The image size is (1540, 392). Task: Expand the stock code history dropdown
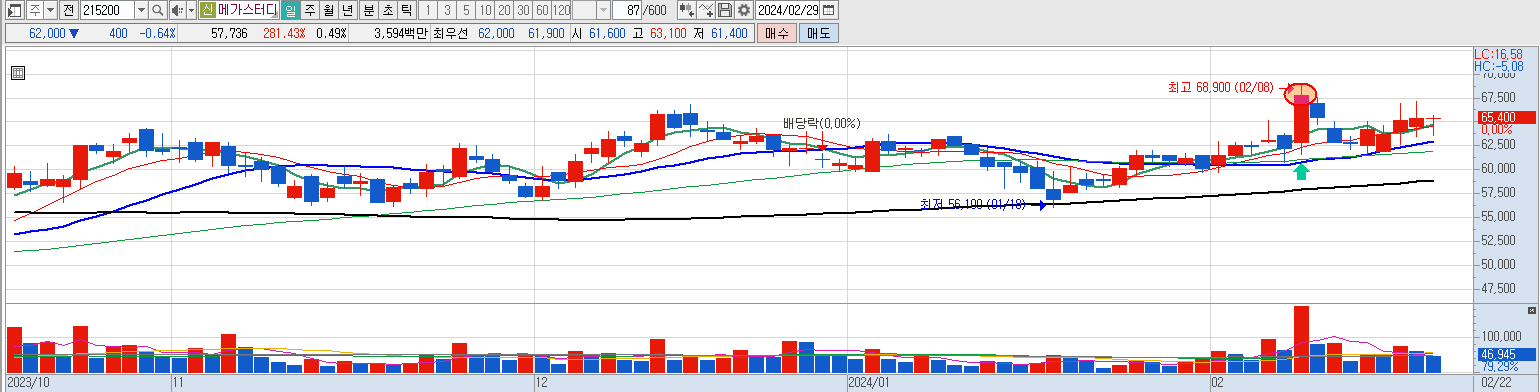(x=141, y=10)
